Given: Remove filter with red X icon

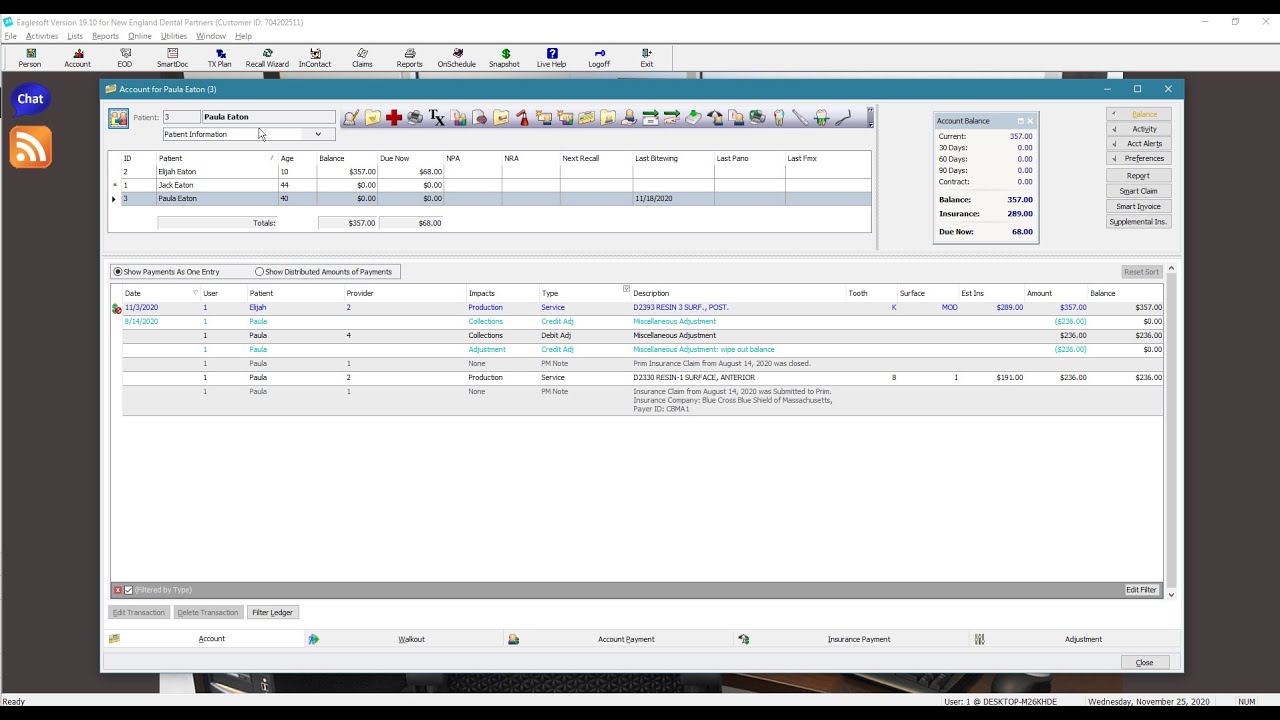Looking at the screenshot, I should 117,590.
